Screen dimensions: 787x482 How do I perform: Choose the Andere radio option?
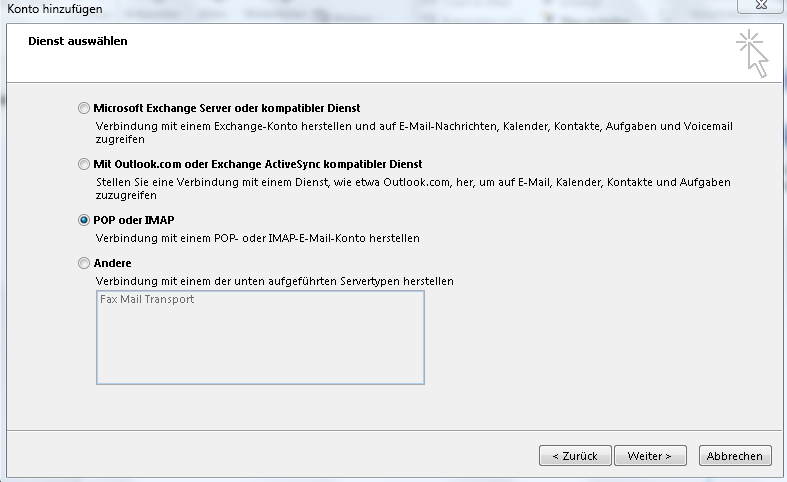[84, 263]
